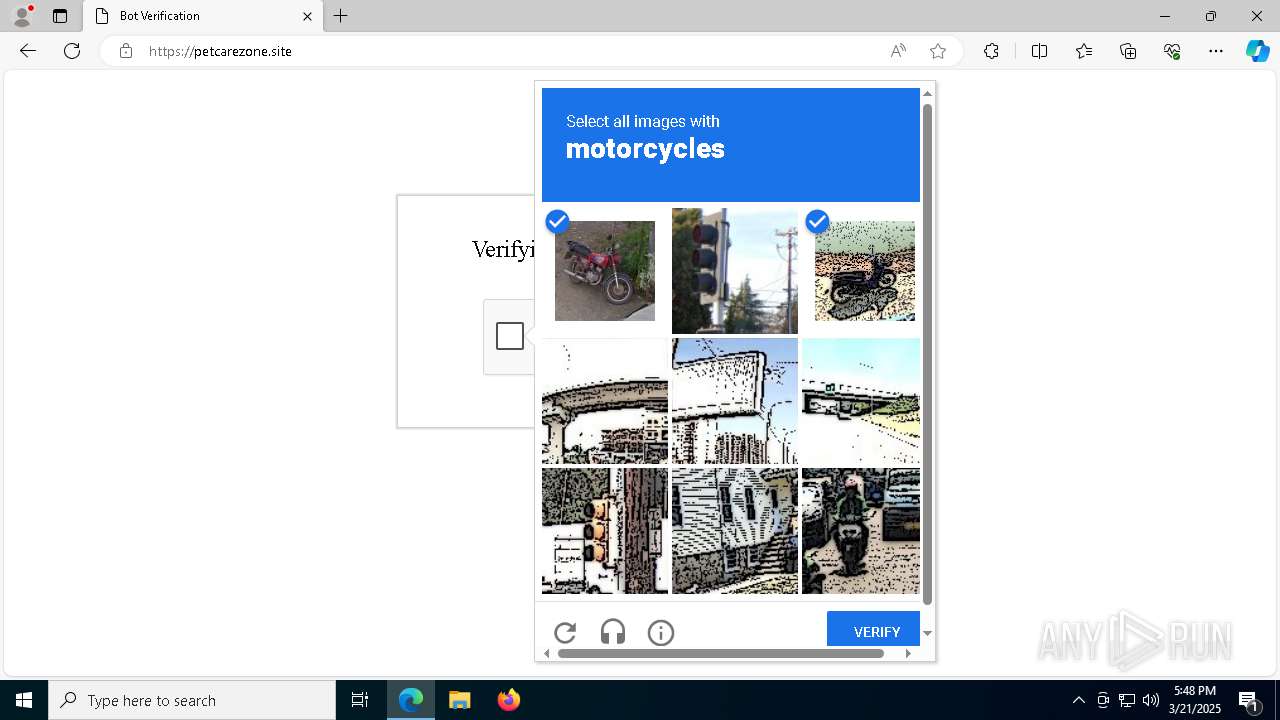Enable split screen view
This screenshot has width=1280, height=720.
(1039, 51)
